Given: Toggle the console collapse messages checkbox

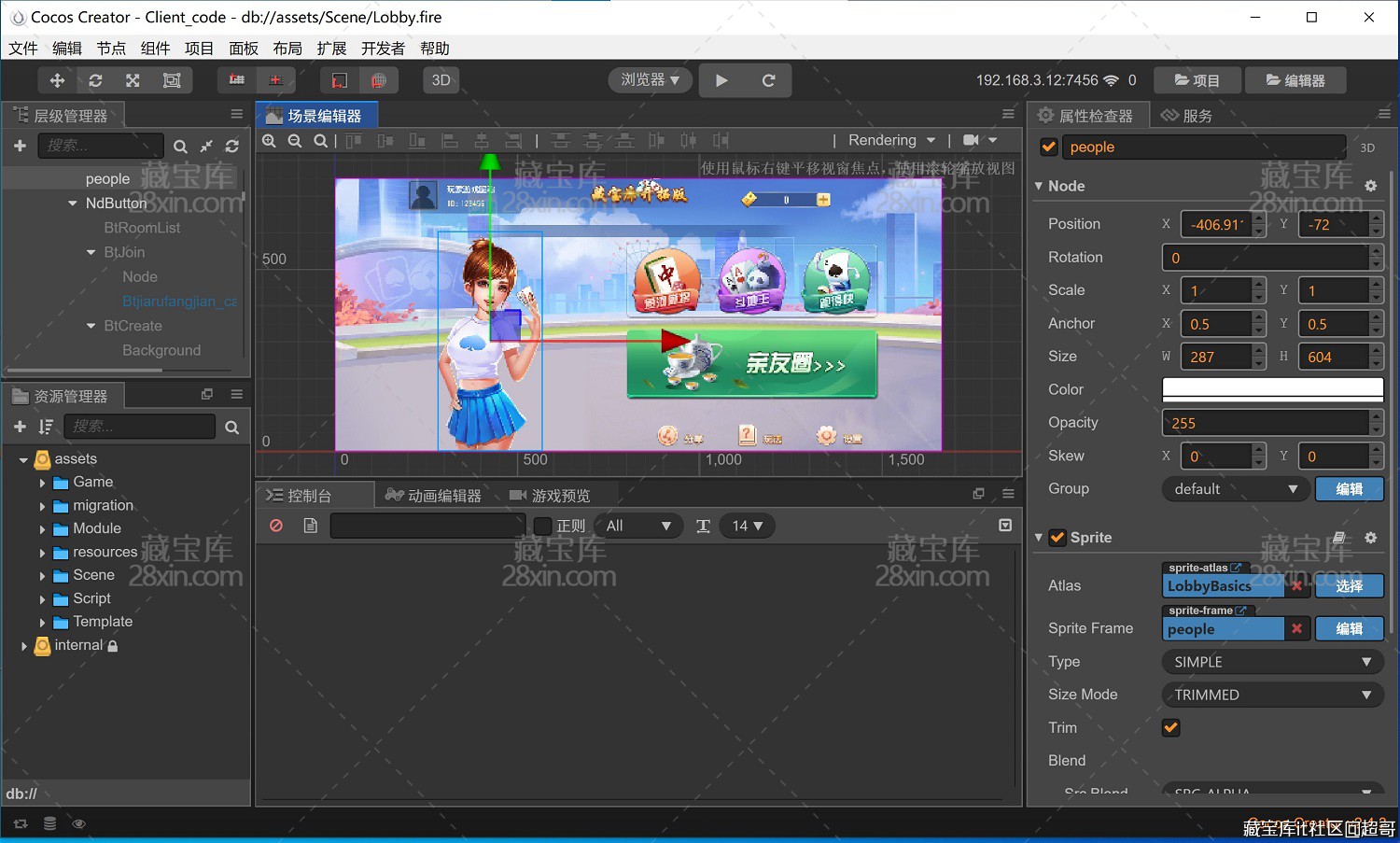Looking at the screenshot, I should tap(1005, 526).
